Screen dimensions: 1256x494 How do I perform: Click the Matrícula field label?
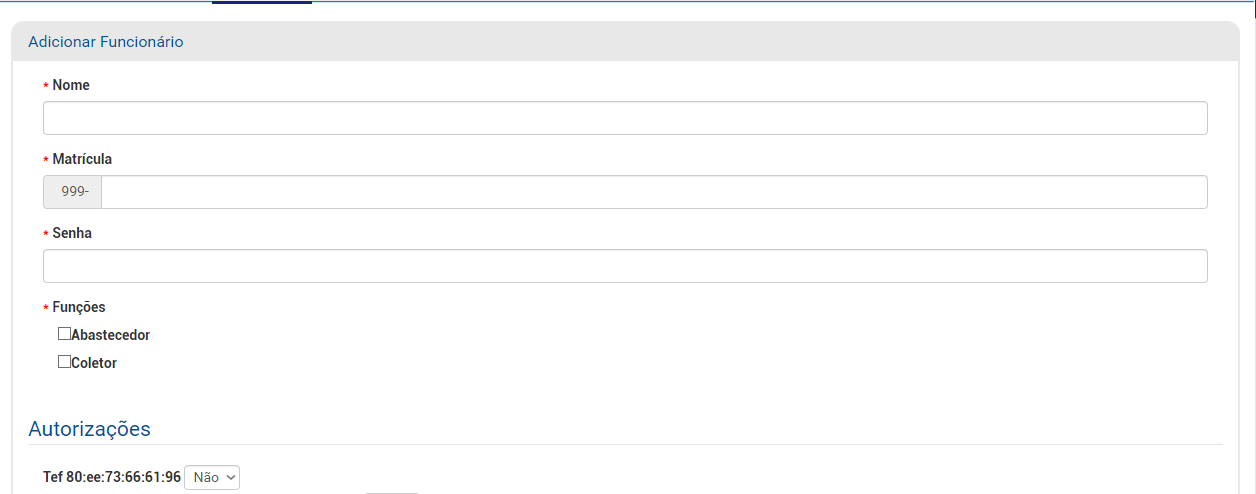[82, 159]
